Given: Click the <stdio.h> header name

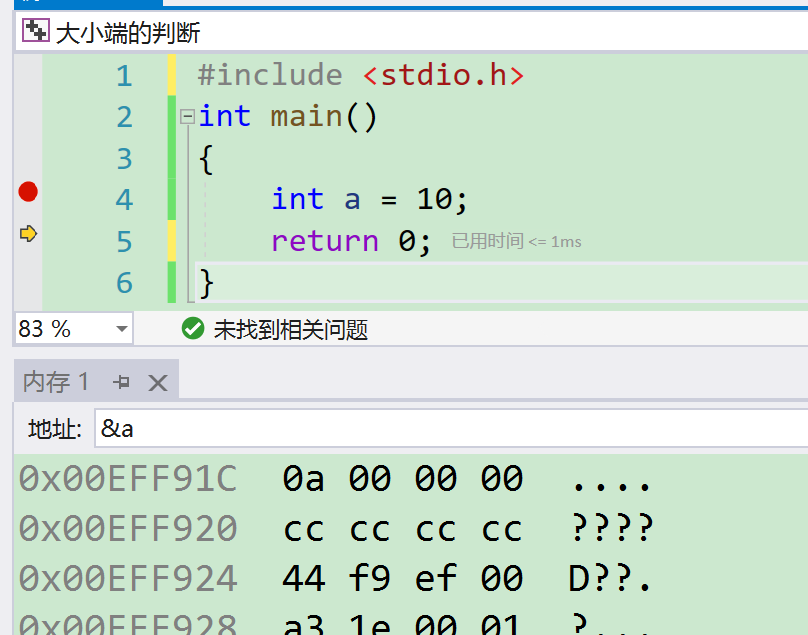Looking at the screenshot, I should 444,75.
